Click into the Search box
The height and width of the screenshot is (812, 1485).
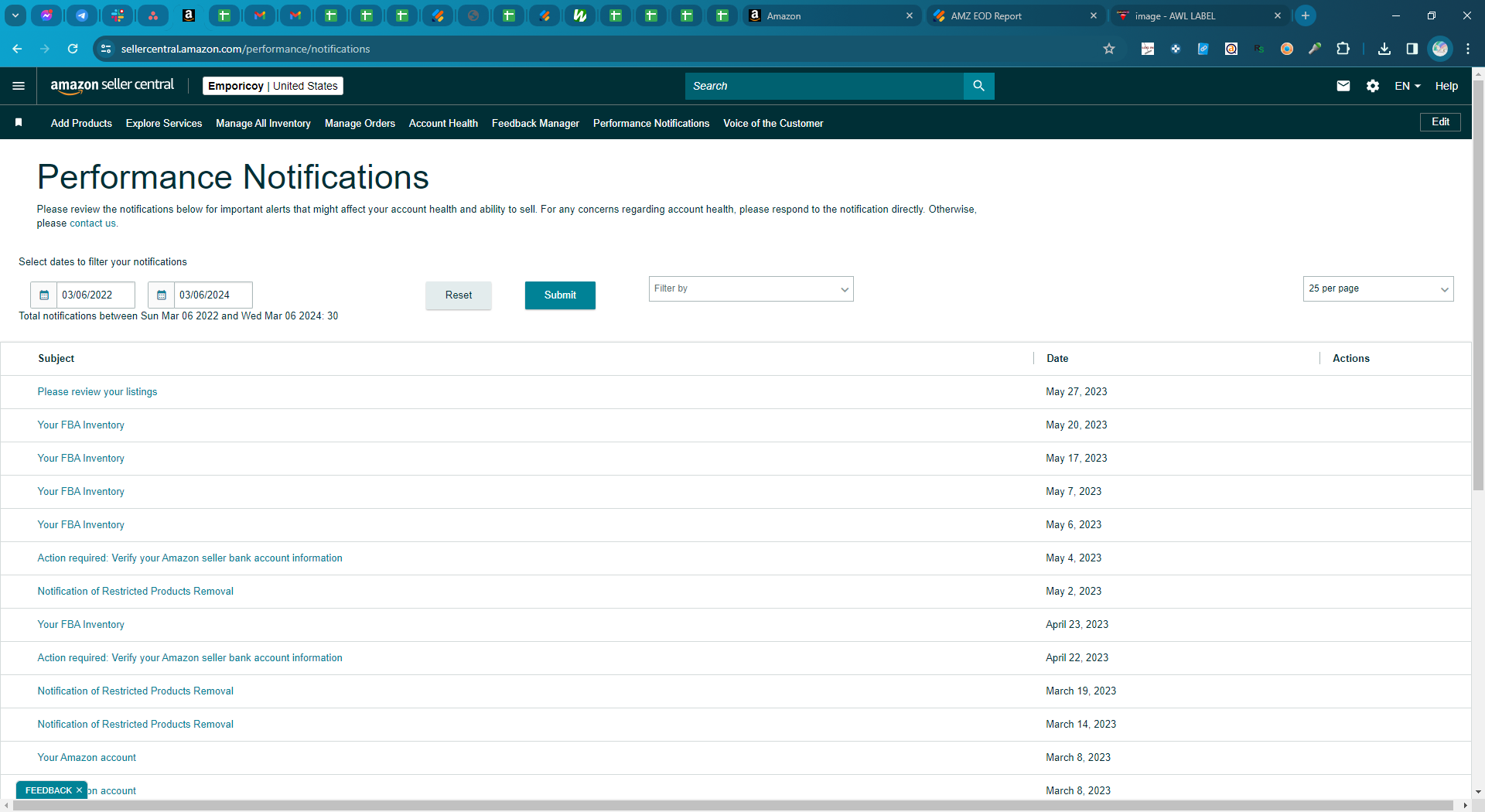(x=824, y=86)
